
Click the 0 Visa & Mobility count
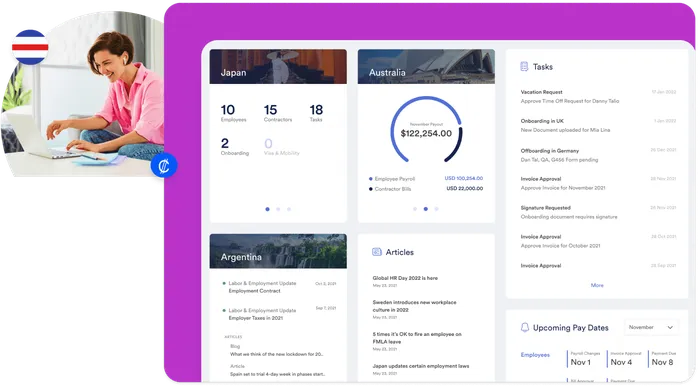(x=282, y=146)
